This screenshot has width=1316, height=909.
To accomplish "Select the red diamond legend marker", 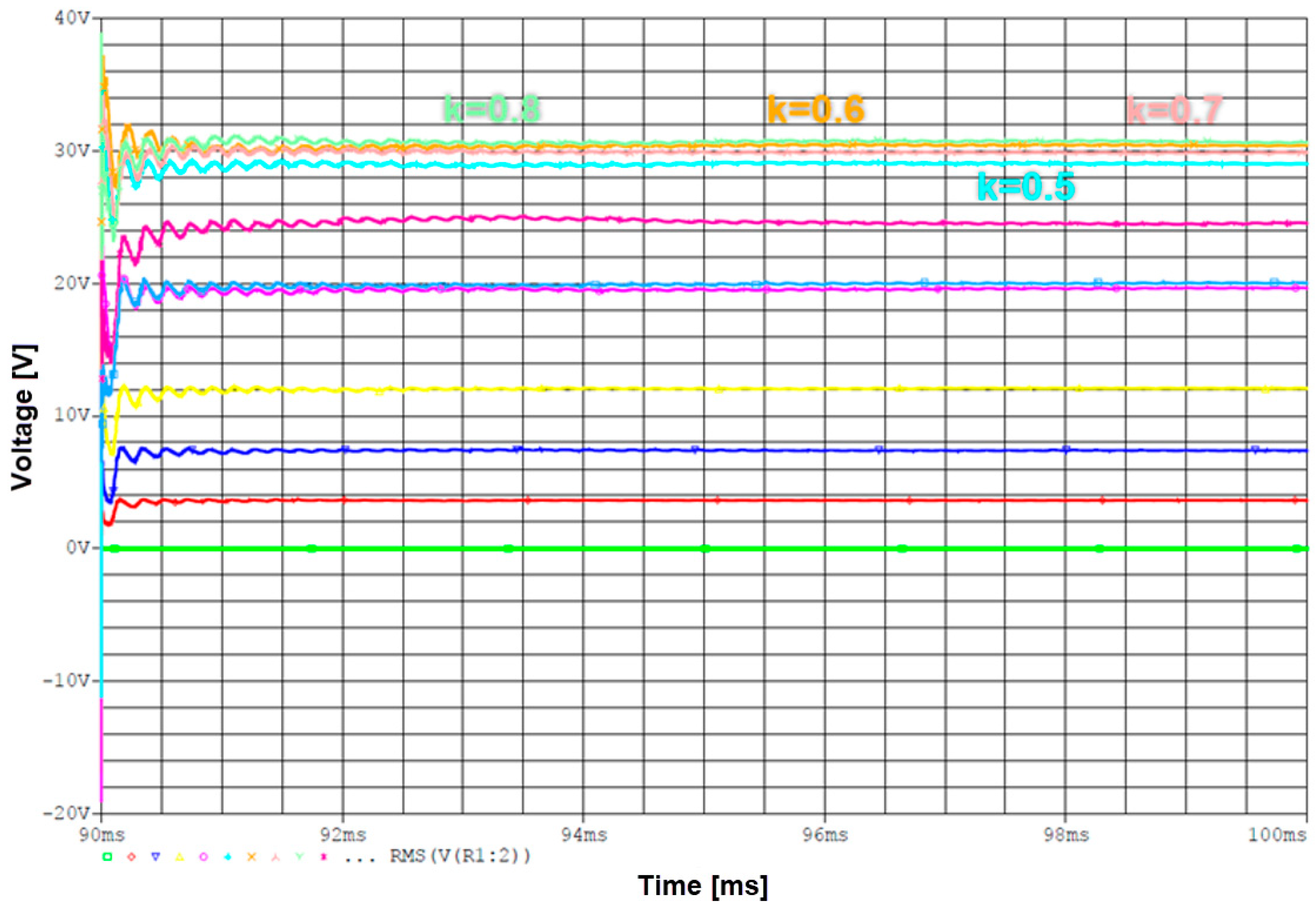I will point(132,857).
